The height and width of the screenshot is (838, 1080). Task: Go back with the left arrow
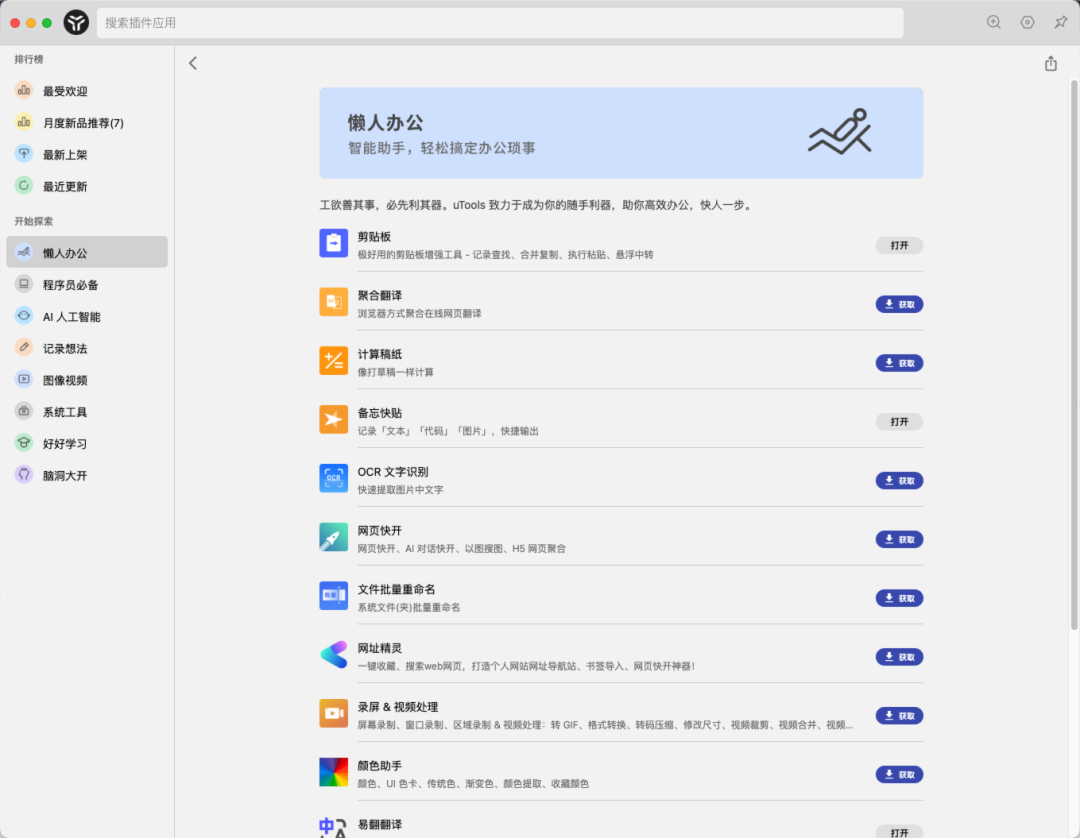point(193,63)
